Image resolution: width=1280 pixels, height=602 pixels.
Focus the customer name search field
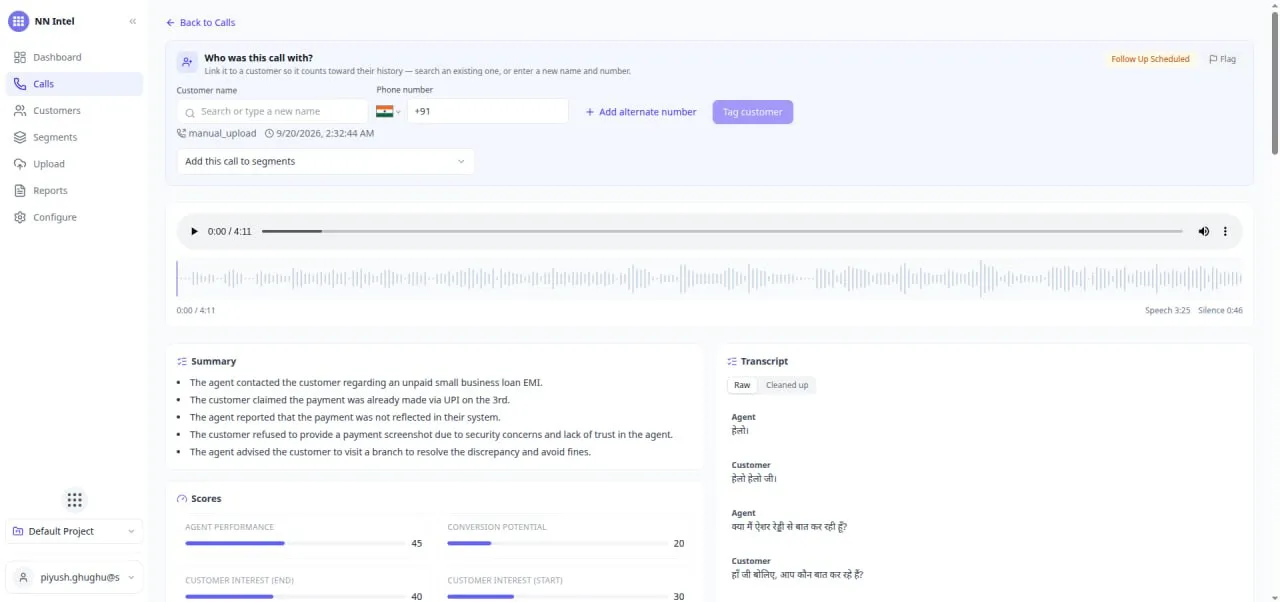(272, 111)
